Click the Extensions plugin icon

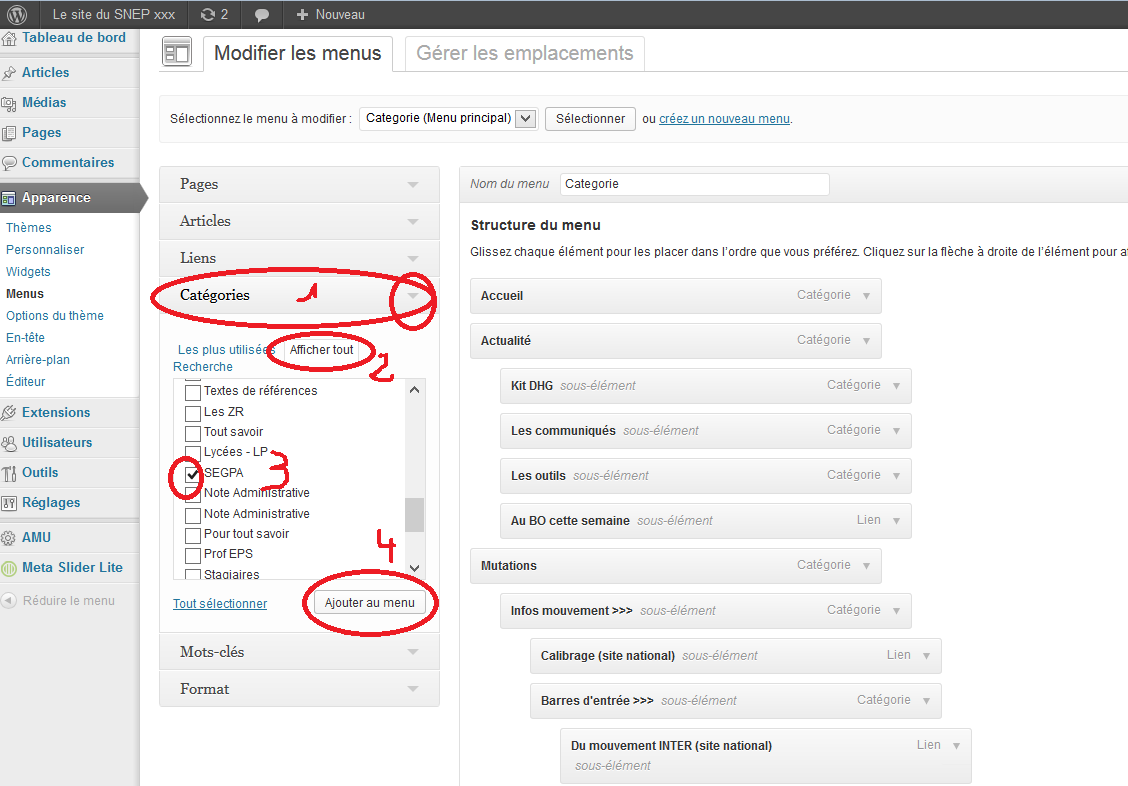10,413
